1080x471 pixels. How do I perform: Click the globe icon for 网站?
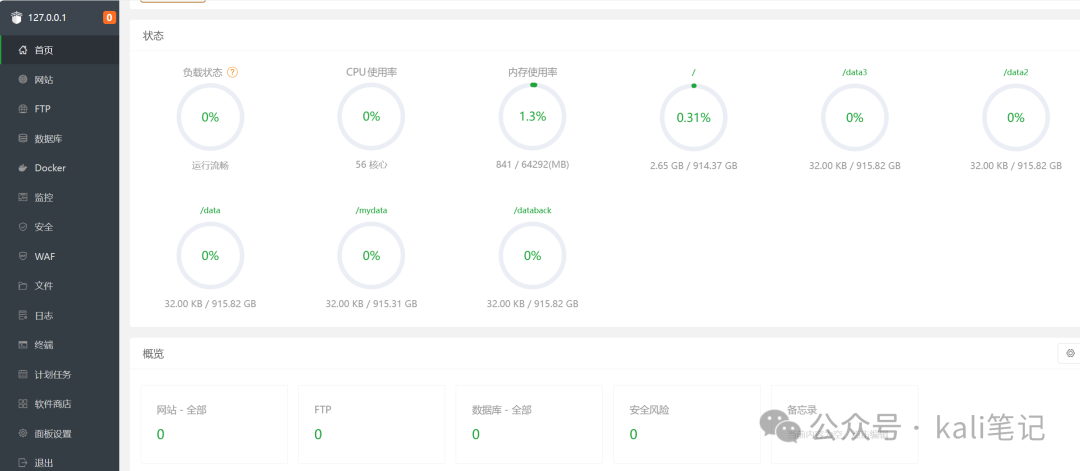click(23, 80)
